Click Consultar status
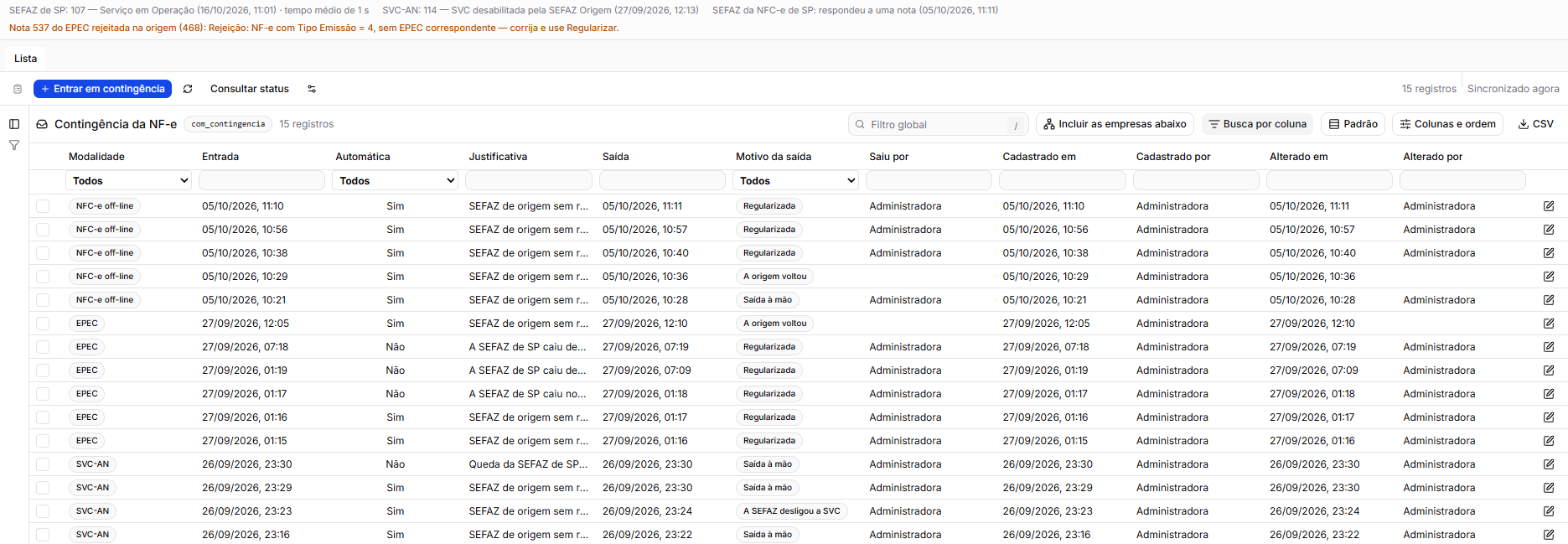Screen dimensions: 1568x544 click(249, 89)
